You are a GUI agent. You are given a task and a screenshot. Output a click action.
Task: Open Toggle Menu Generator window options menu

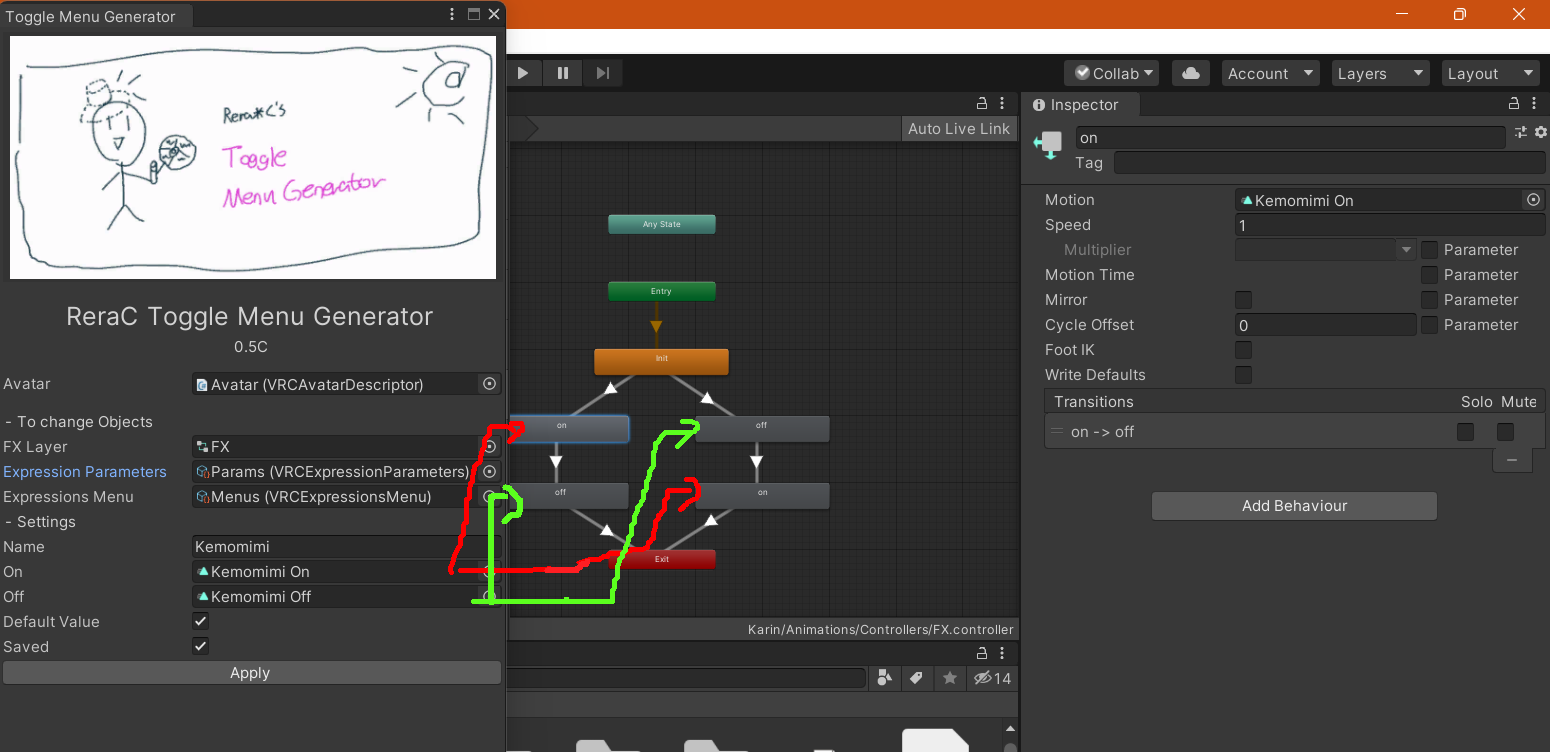point(453,15)
